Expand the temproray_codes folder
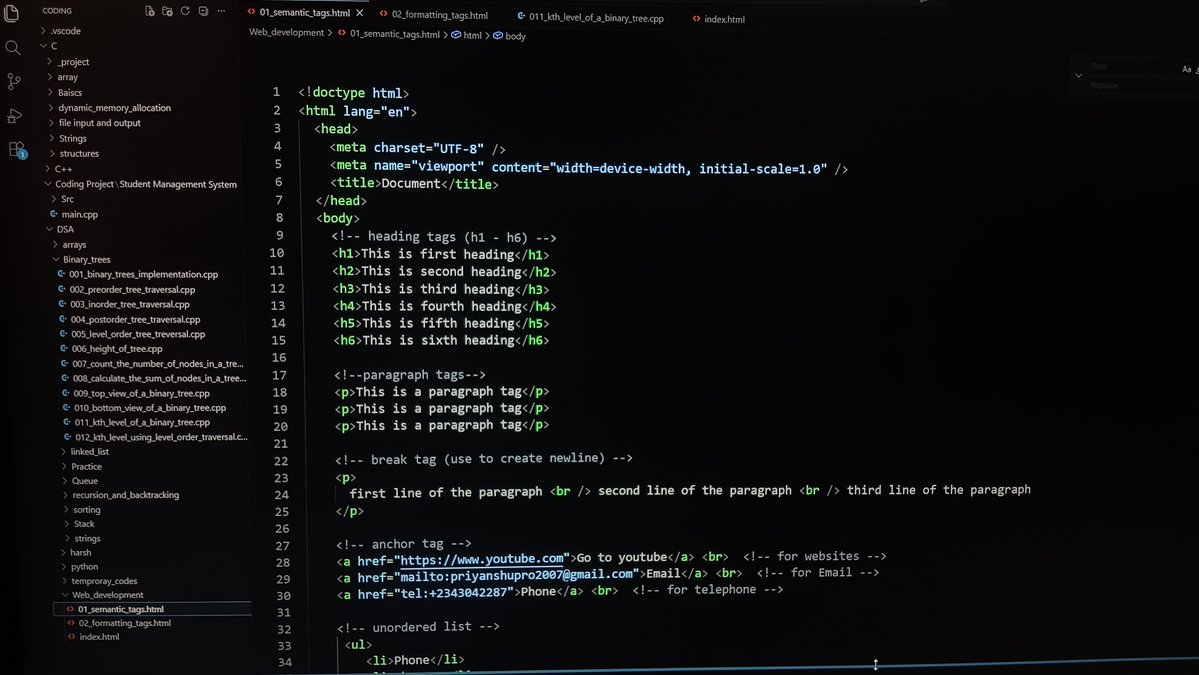Image resolution: width=1199 pixels, height=675 pixels. (99, 581)
